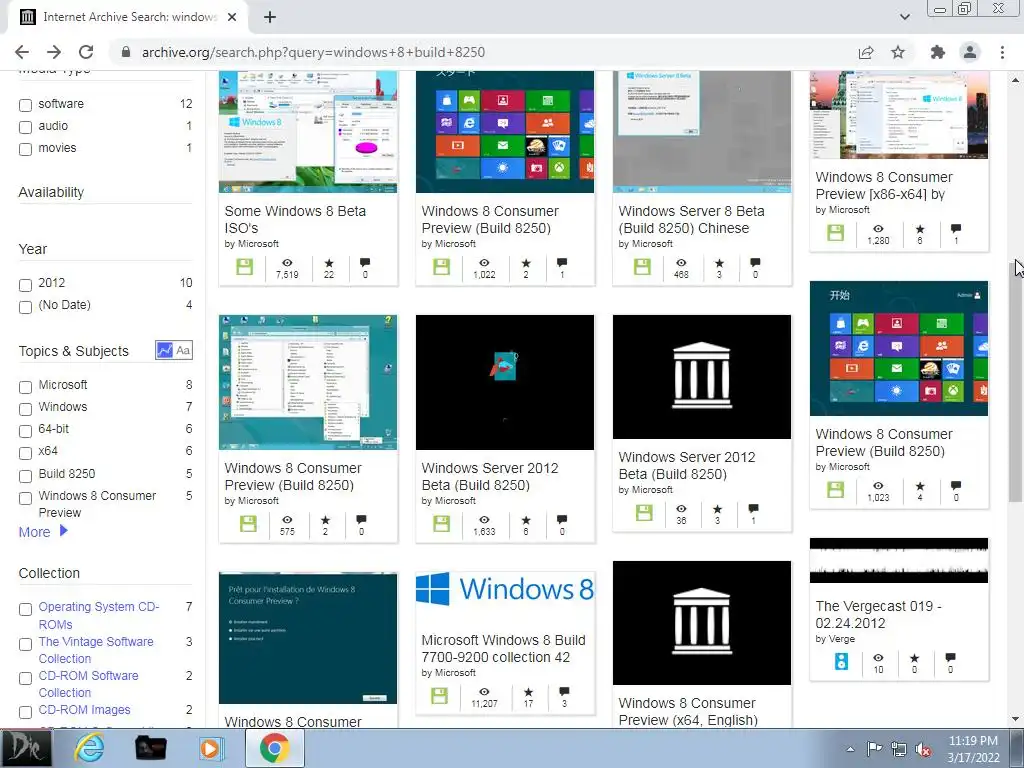This screenshot has height=768, width=1024.
Task: Open the Chrome profile avatar
Action: coord(970,52)
